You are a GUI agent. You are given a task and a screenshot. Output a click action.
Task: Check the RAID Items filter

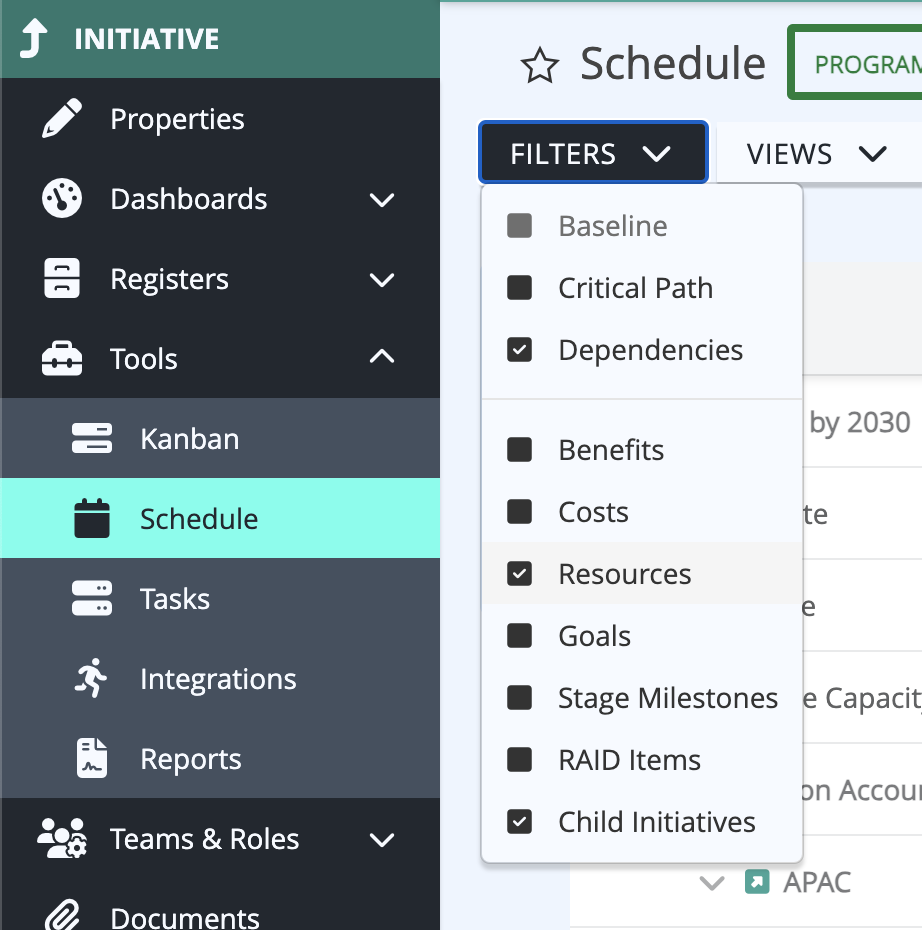[519, 760]
